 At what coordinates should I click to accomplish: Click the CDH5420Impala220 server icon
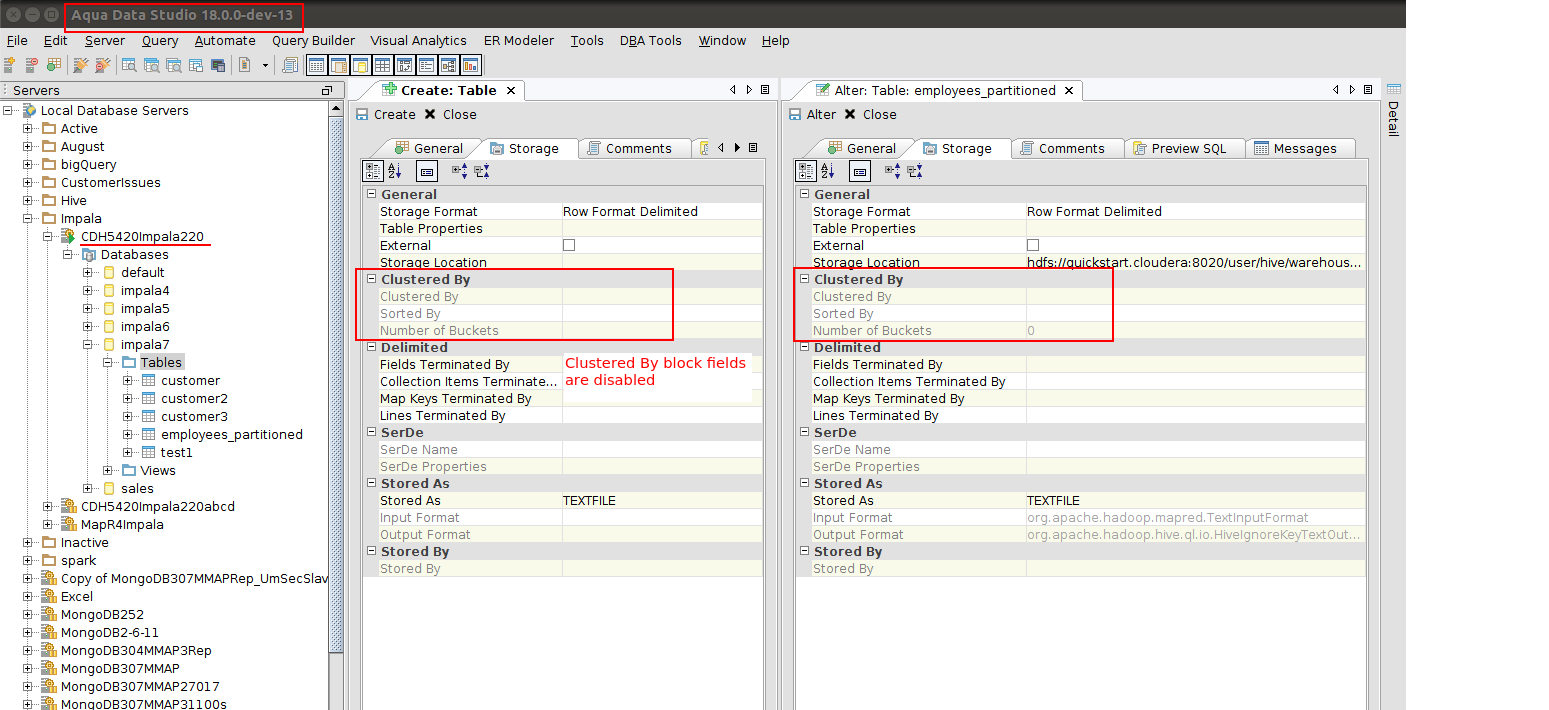point(69,236)
